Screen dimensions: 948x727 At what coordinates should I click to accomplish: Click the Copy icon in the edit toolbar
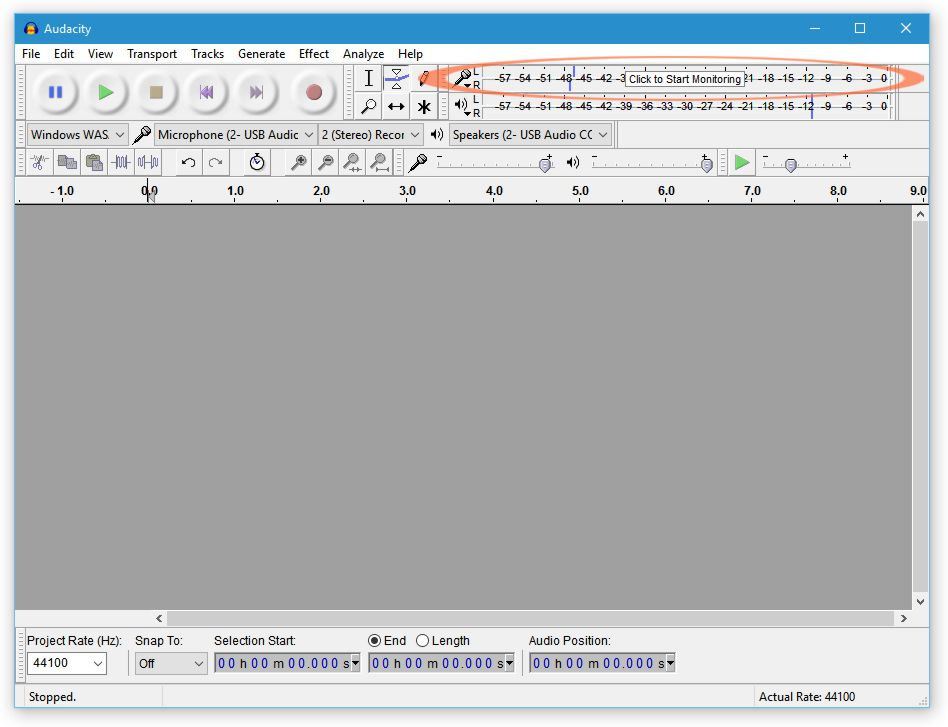(67, 162)
